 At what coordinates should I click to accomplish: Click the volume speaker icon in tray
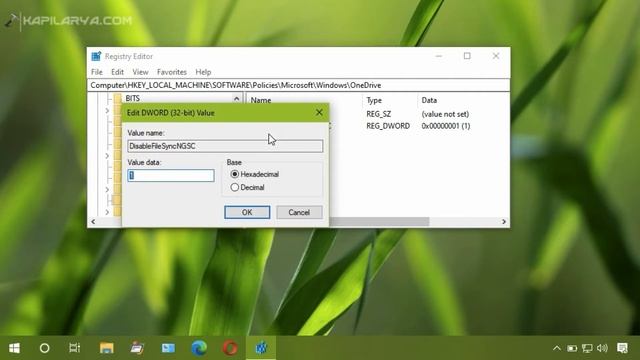tap(602, 348)
